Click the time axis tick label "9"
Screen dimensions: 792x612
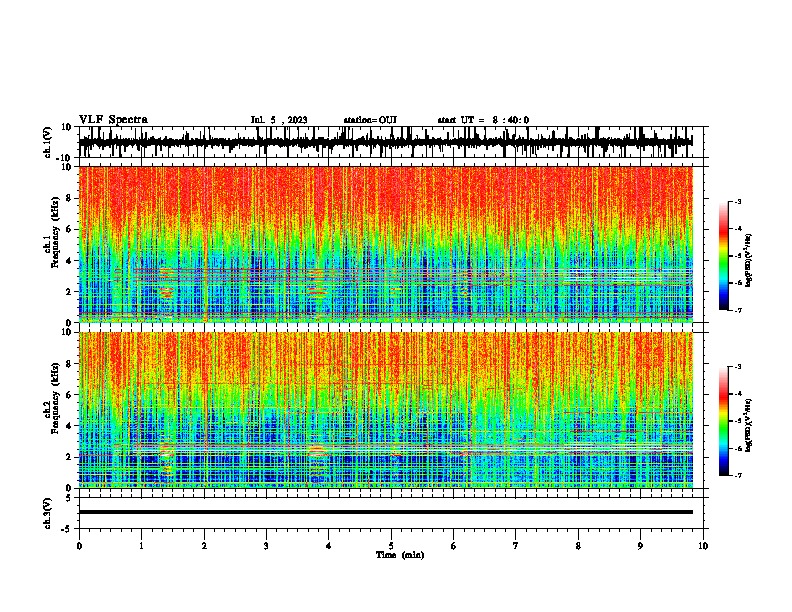coord(640,546)
